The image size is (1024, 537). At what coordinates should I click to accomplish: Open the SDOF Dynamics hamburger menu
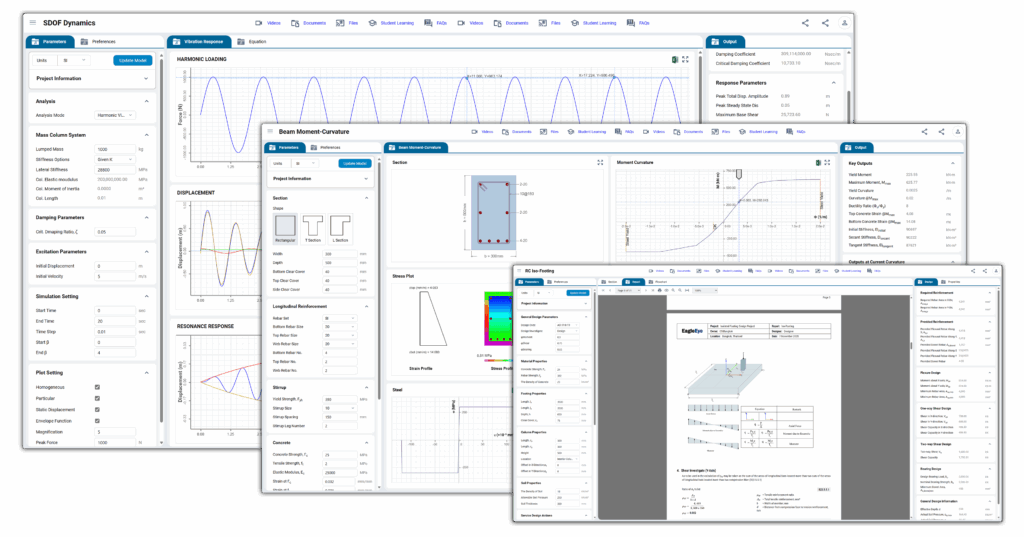tap(32, 22)
